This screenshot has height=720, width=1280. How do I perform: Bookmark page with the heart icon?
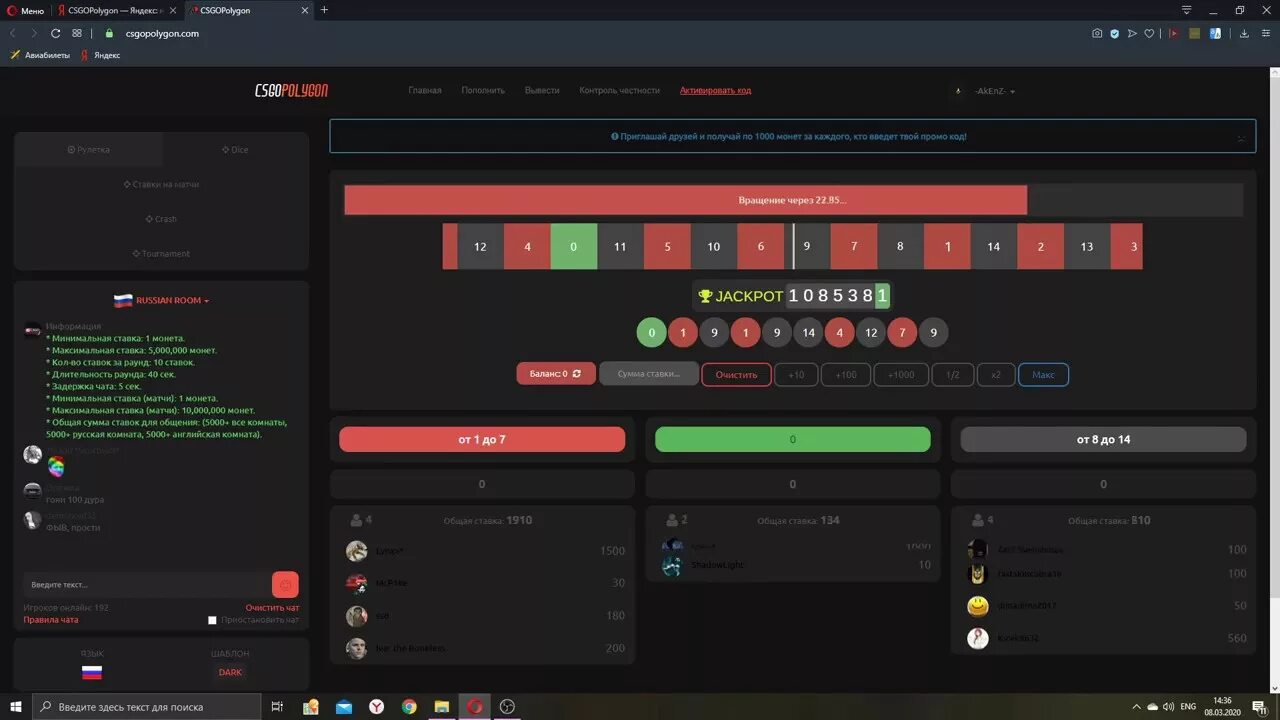pos(1149,33)
